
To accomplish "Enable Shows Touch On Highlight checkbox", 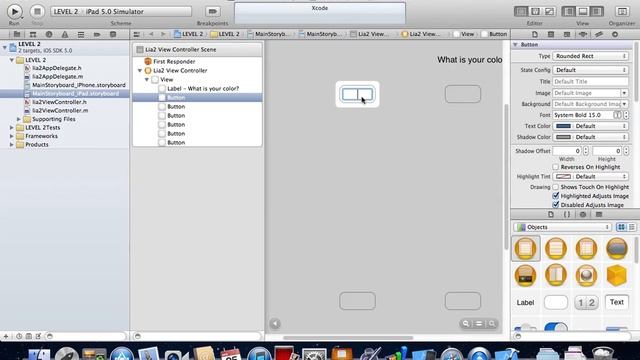I will tap(556, 187).
